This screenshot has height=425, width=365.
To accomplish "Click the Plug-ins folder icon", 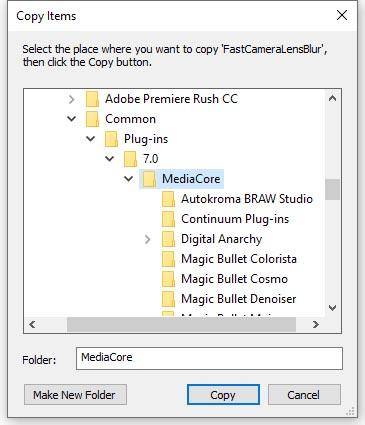I will [x=111, y=139].
